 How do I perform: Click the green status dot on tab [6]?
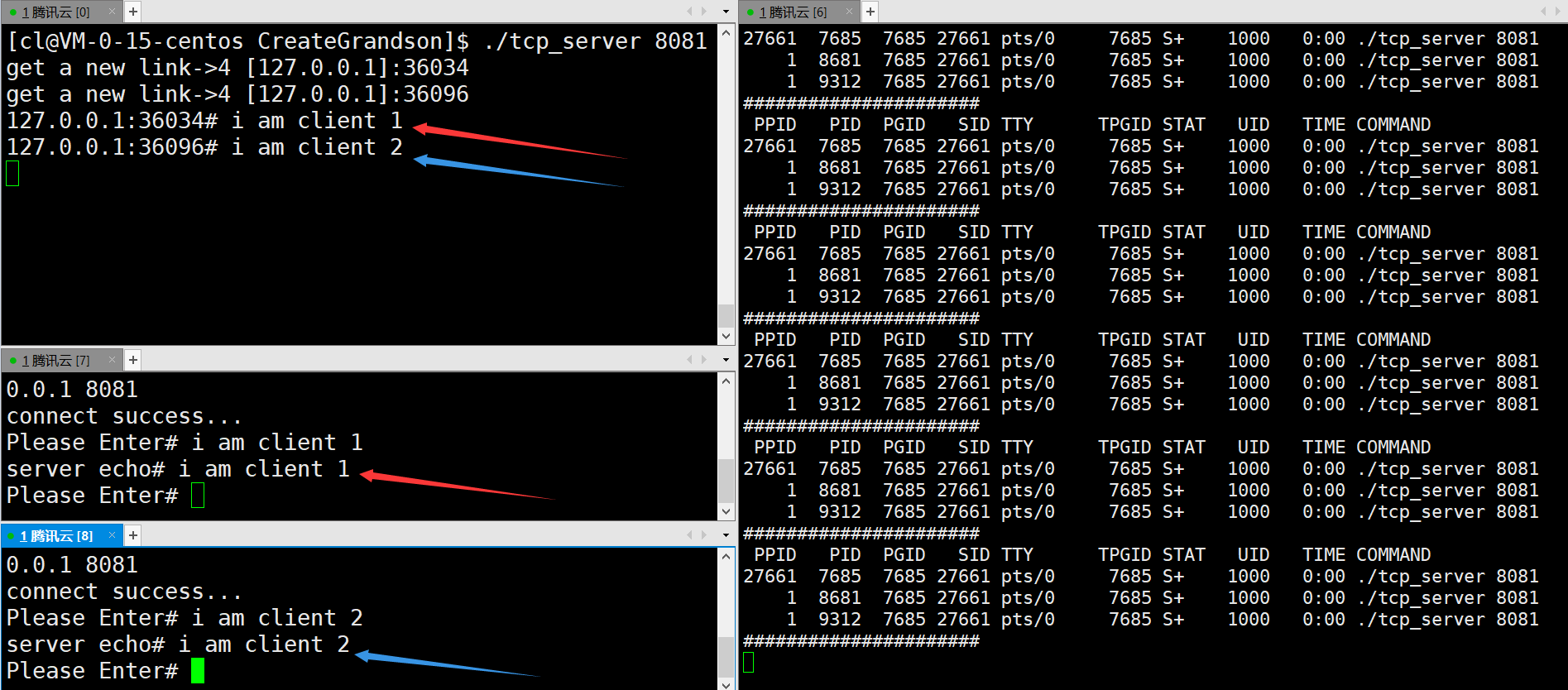(750, 12)
